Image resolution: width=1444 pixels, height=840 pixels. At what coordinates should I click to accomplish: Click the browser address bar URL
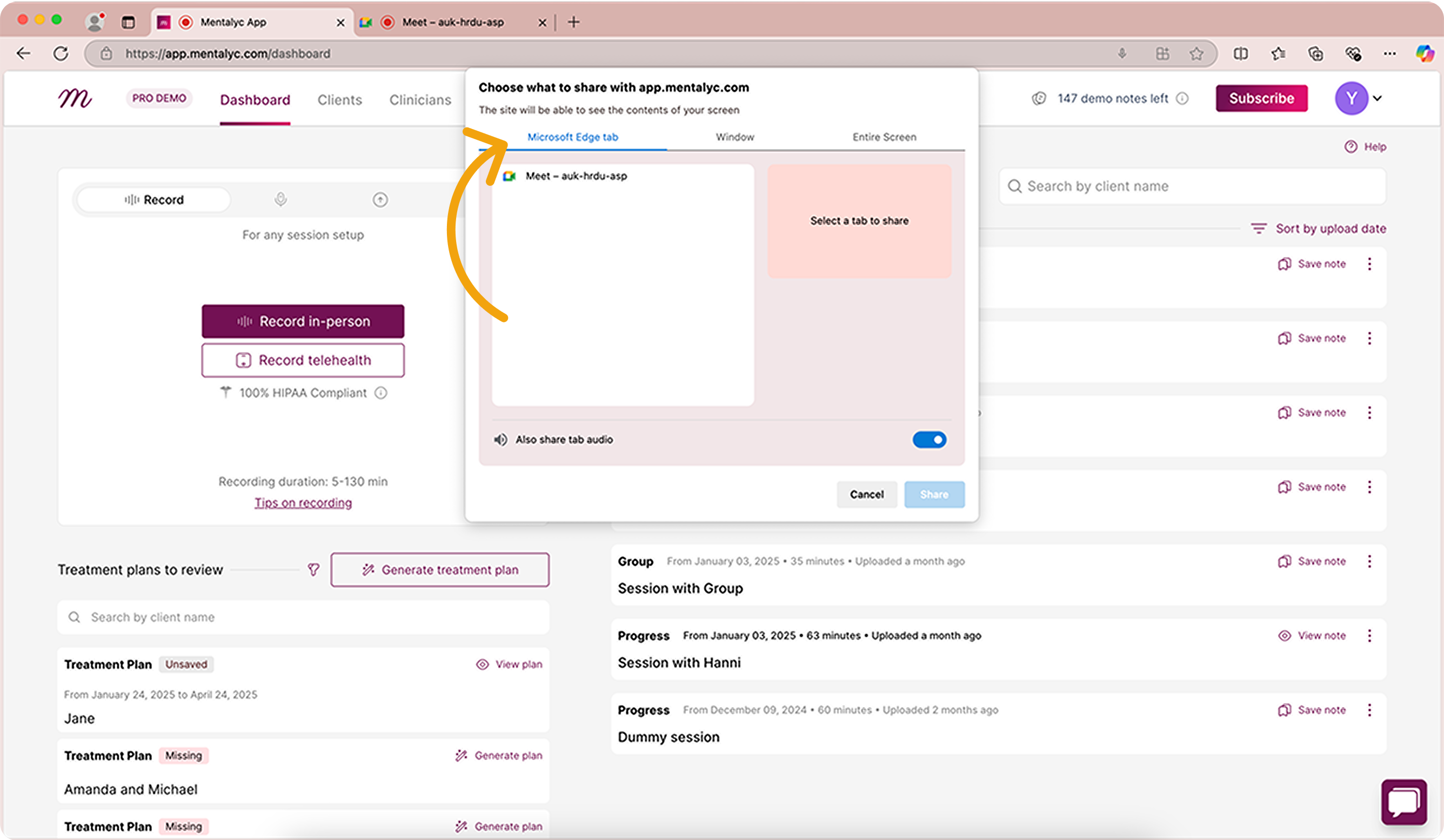[x=228, y=54]
